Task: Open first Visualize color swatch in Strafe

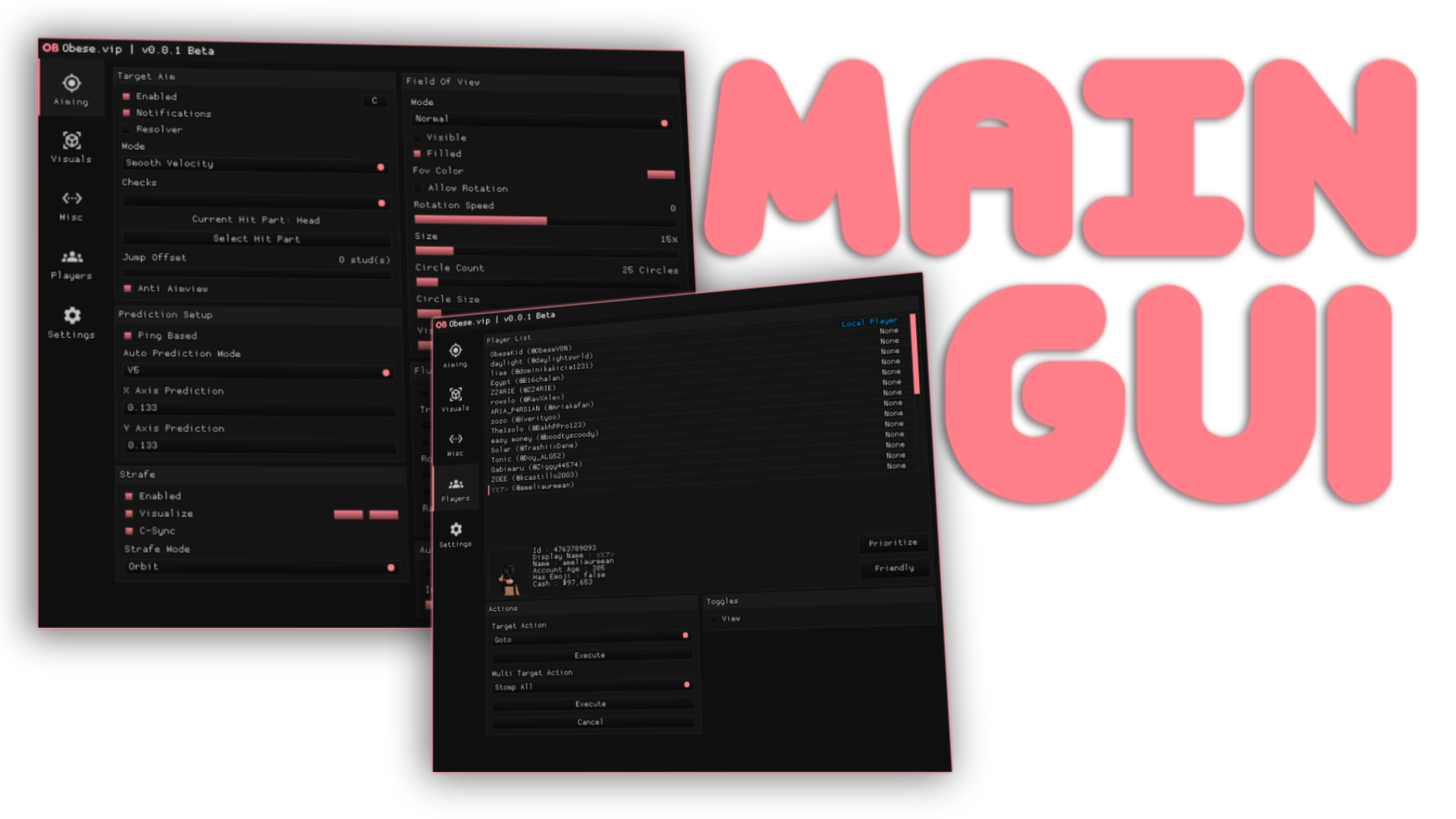Action: point(348,515)
